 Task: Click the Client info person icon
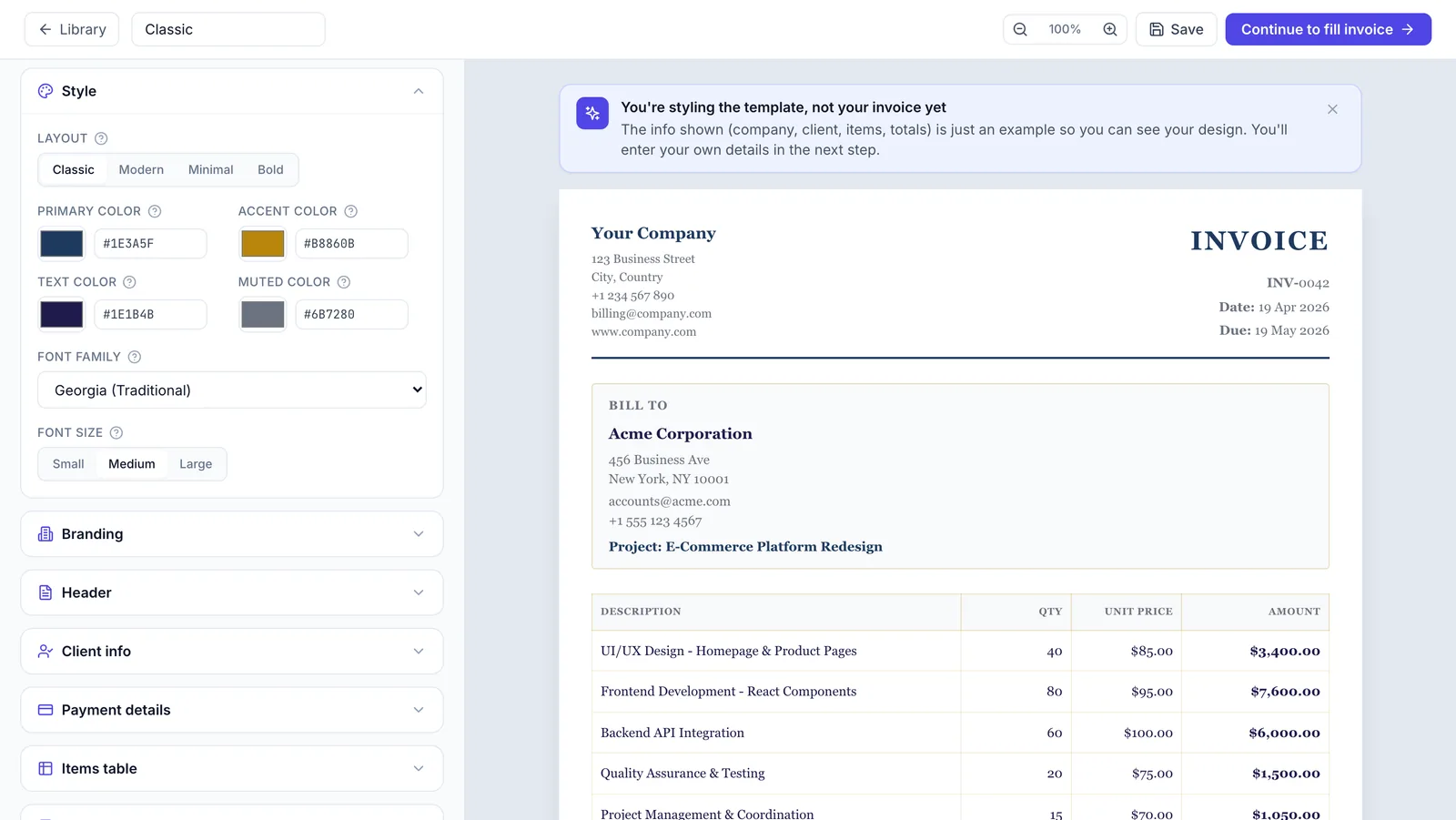click(x=45, y=652)
